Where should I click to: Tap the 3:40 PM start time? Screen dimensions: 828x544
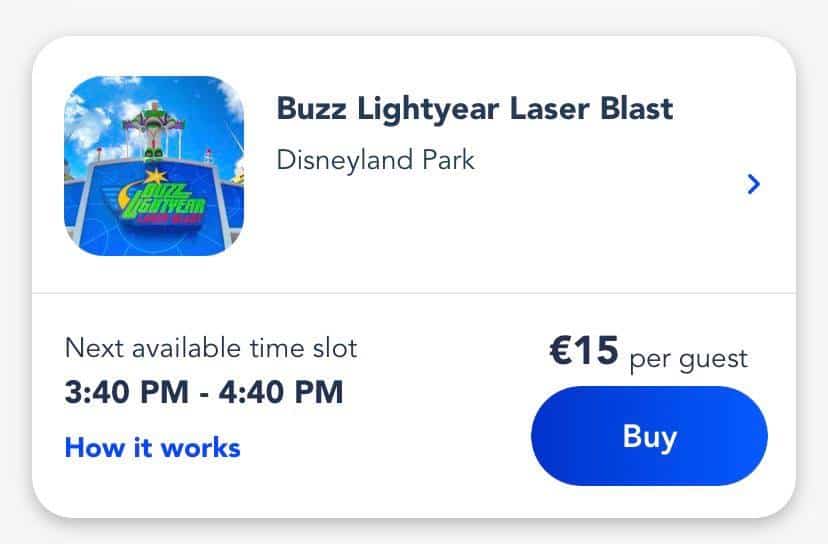(x=127, y=392)
